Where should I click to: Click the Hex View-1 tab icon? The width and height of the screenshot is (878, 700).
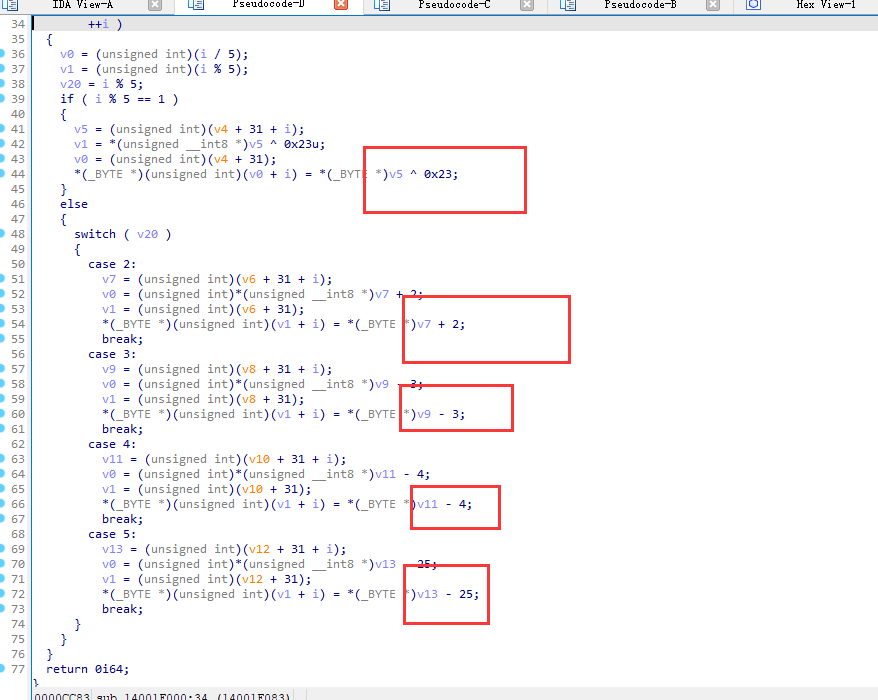tap(754, 6)
